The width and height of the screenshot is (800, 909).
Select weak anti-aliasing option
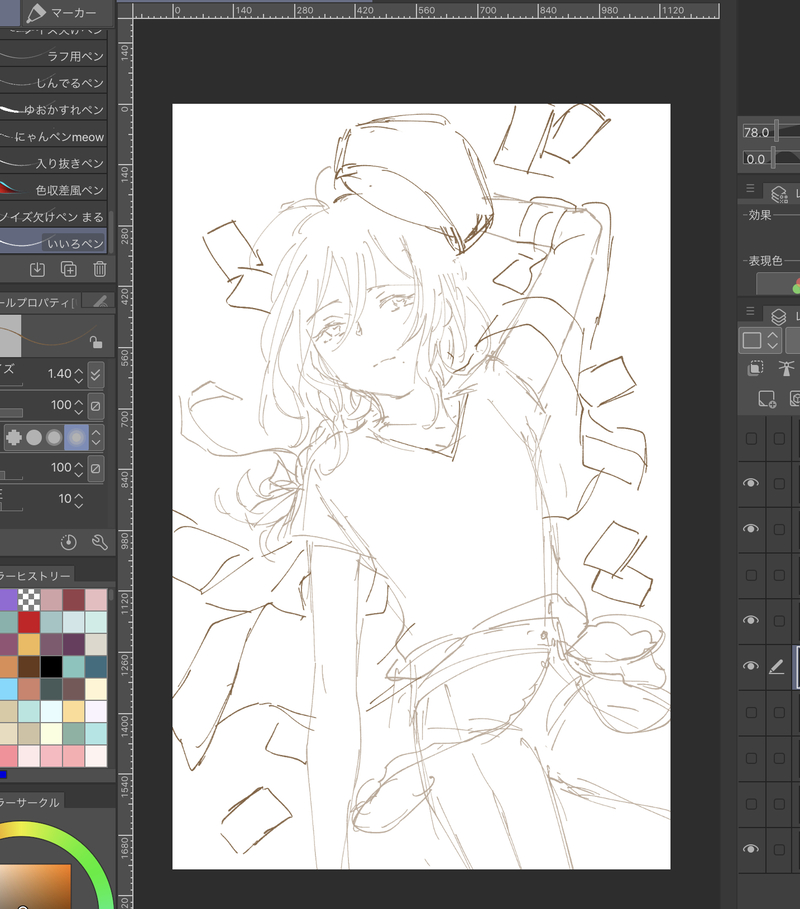(34, 437)
